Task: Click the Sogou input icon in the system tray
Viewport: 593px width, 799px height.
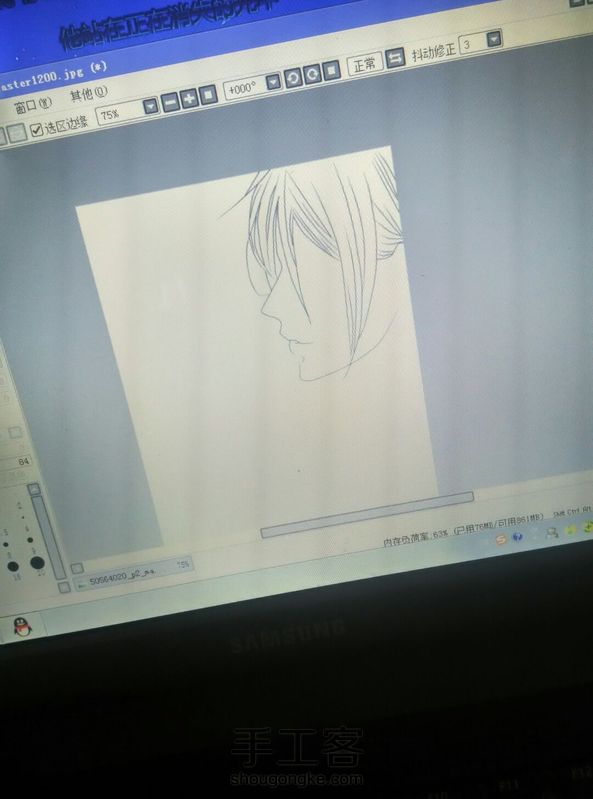Action: tap(501, 539)
